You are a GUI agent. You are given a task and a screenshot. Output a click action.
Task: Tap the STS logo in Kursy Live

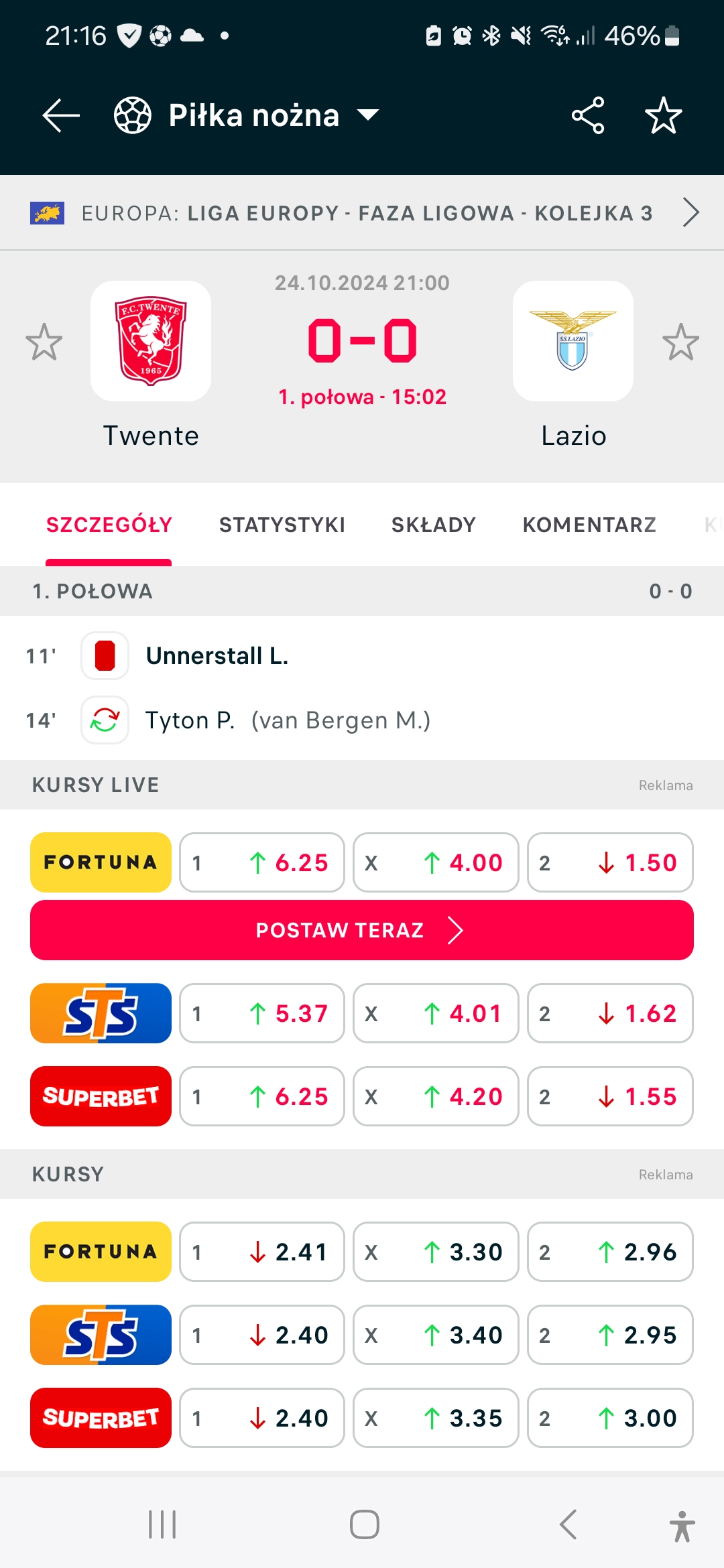pyautogui.click(x=101, y=1013)
